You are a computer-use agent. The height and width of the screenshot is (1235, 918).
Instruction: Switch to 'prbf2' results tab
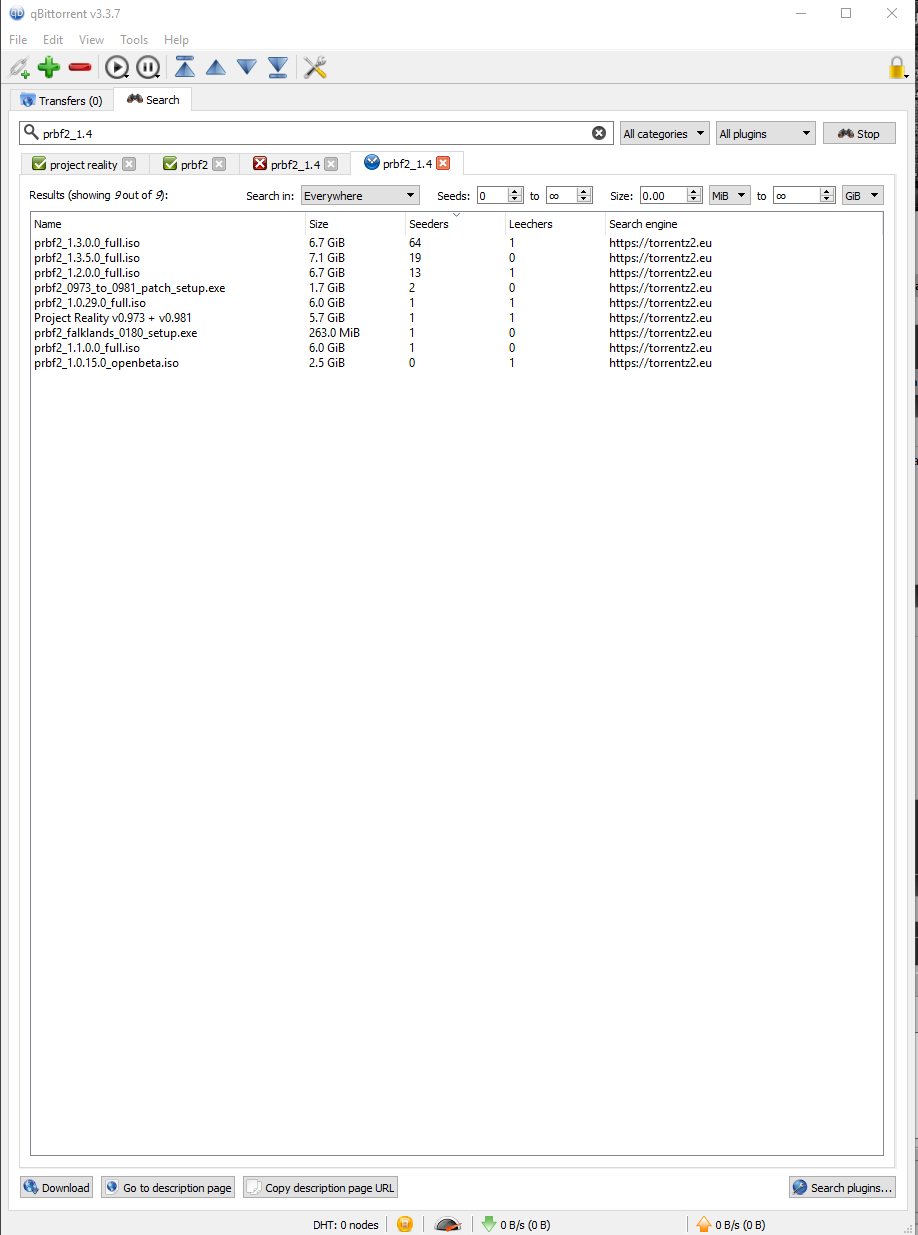pyautogui.click(x=194, y=164)
